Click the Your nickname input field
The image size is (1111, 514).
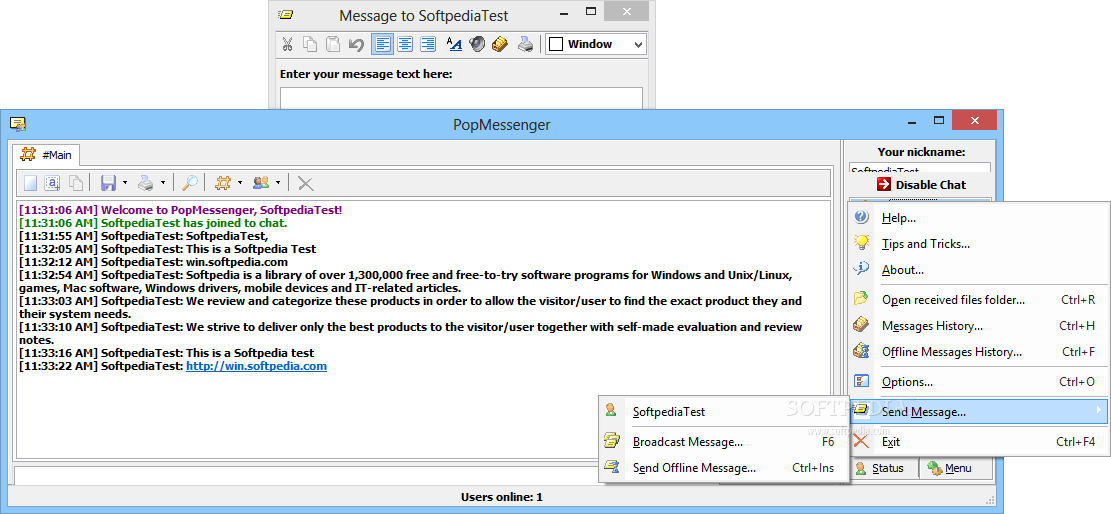[920, 169]
